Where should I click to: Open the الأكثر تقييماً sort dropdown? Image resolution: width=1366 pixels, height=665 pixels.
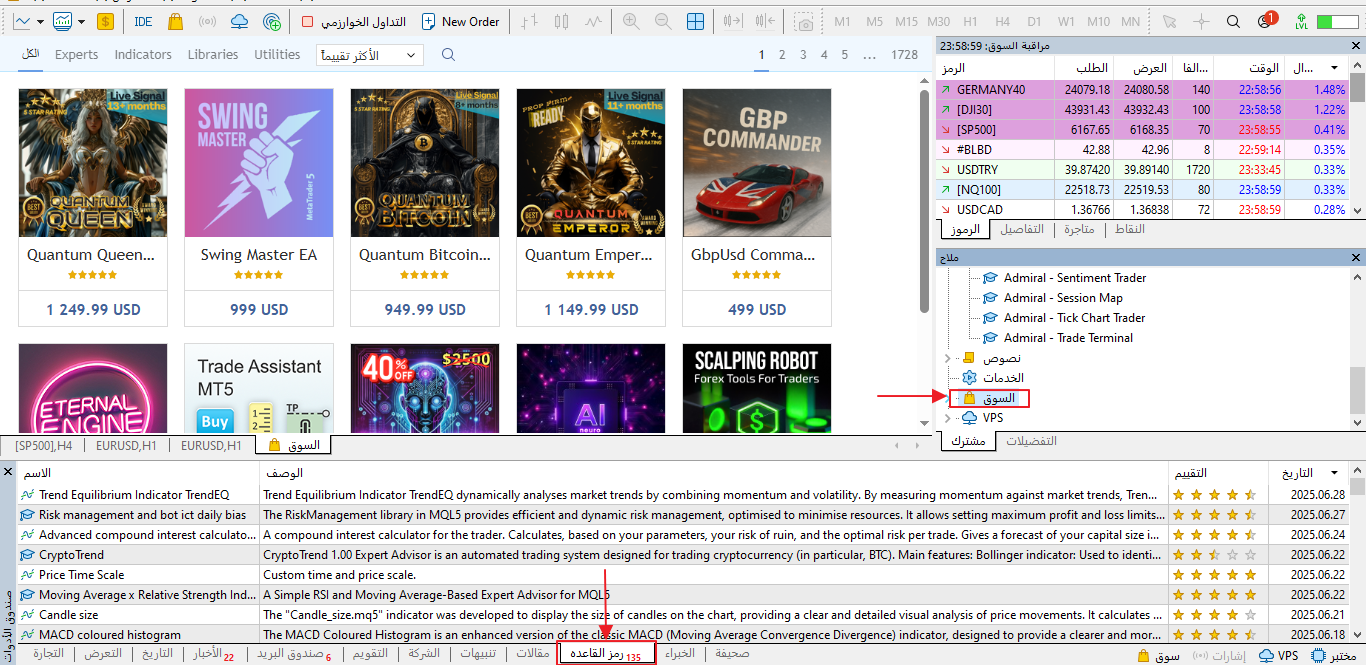(x=369, y=55)
